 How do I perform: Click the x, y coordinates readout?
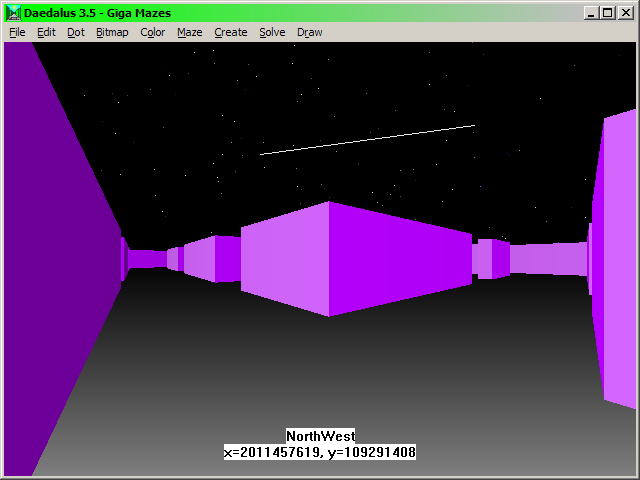coord(320,452)
